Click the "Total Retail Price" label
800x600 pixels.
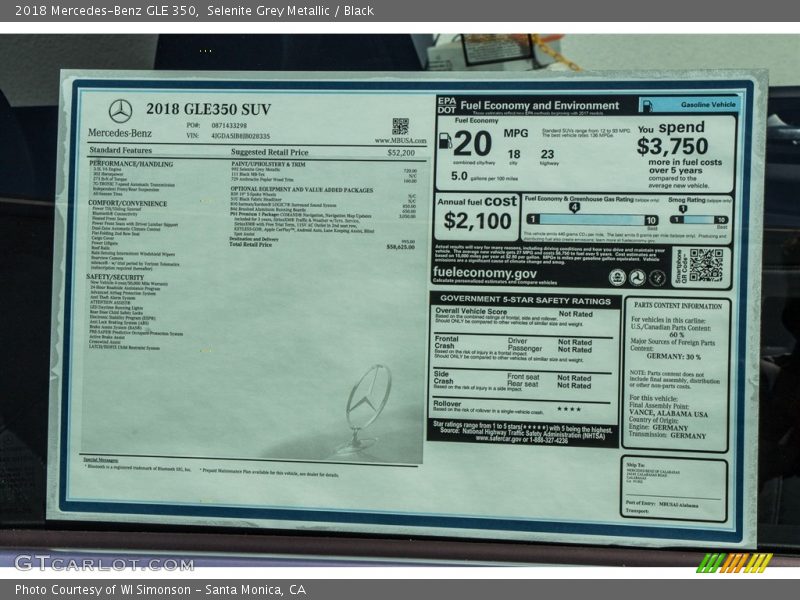point(251,245)
